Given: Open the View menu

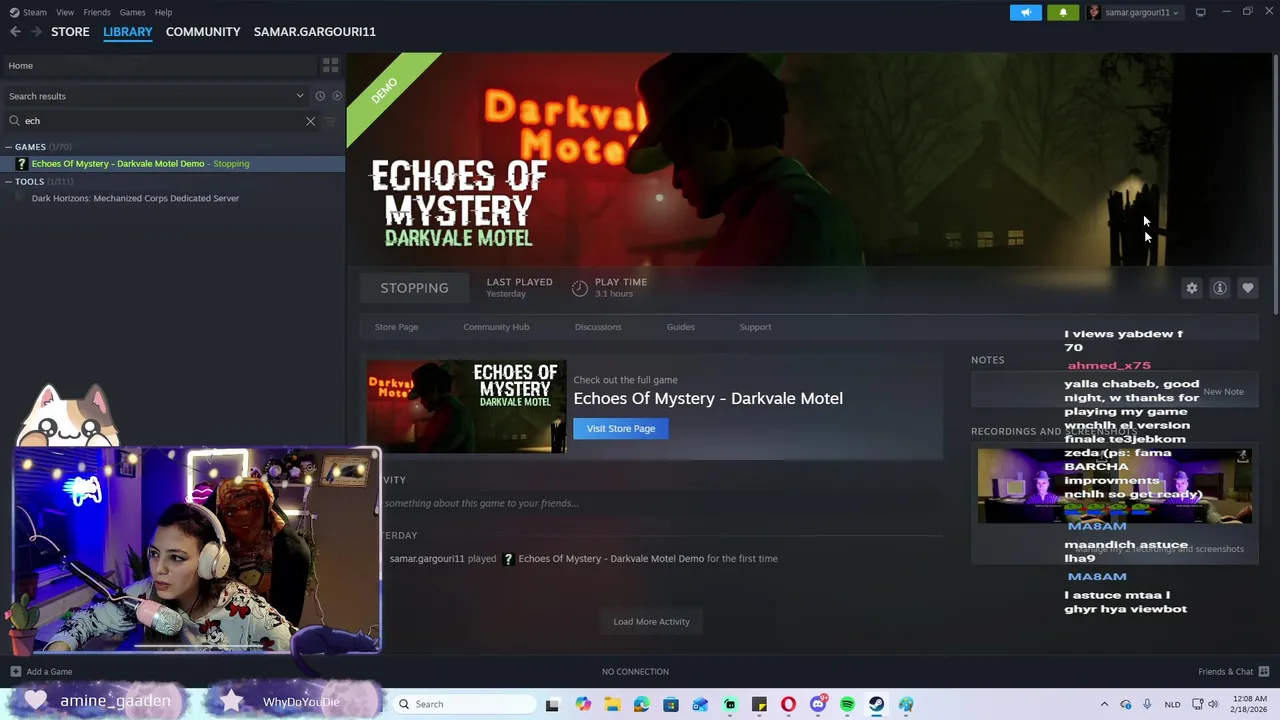Looking at the screenshot, I should [x=65, y=12].
